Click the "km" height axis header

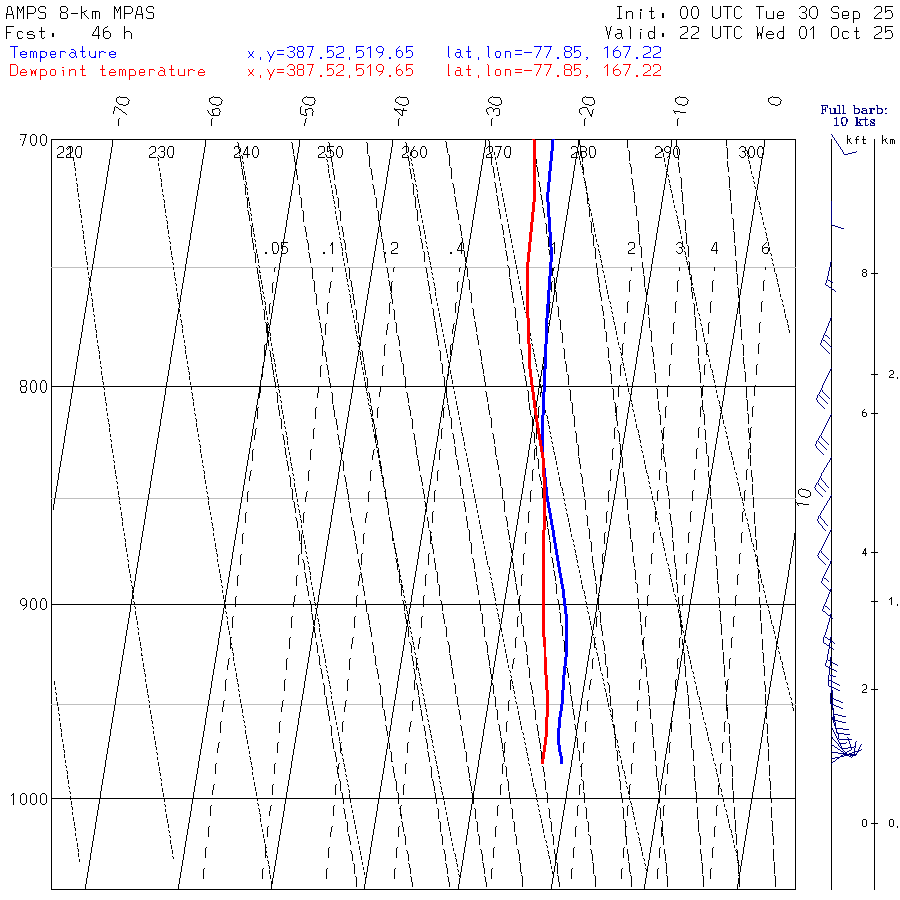pos(888,140)
